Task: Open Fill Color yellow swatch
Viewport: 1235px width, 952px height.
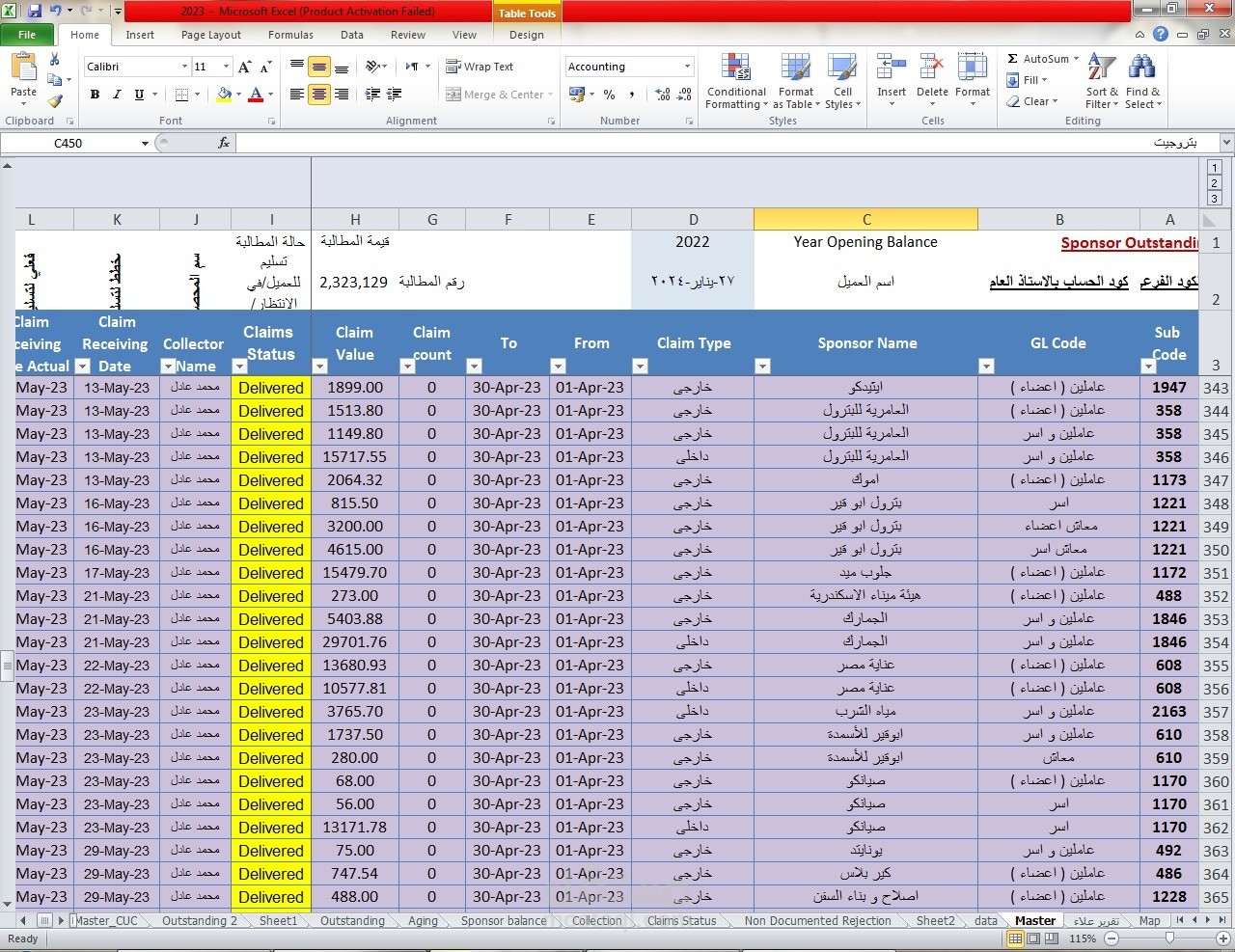Action: point(224,95)
